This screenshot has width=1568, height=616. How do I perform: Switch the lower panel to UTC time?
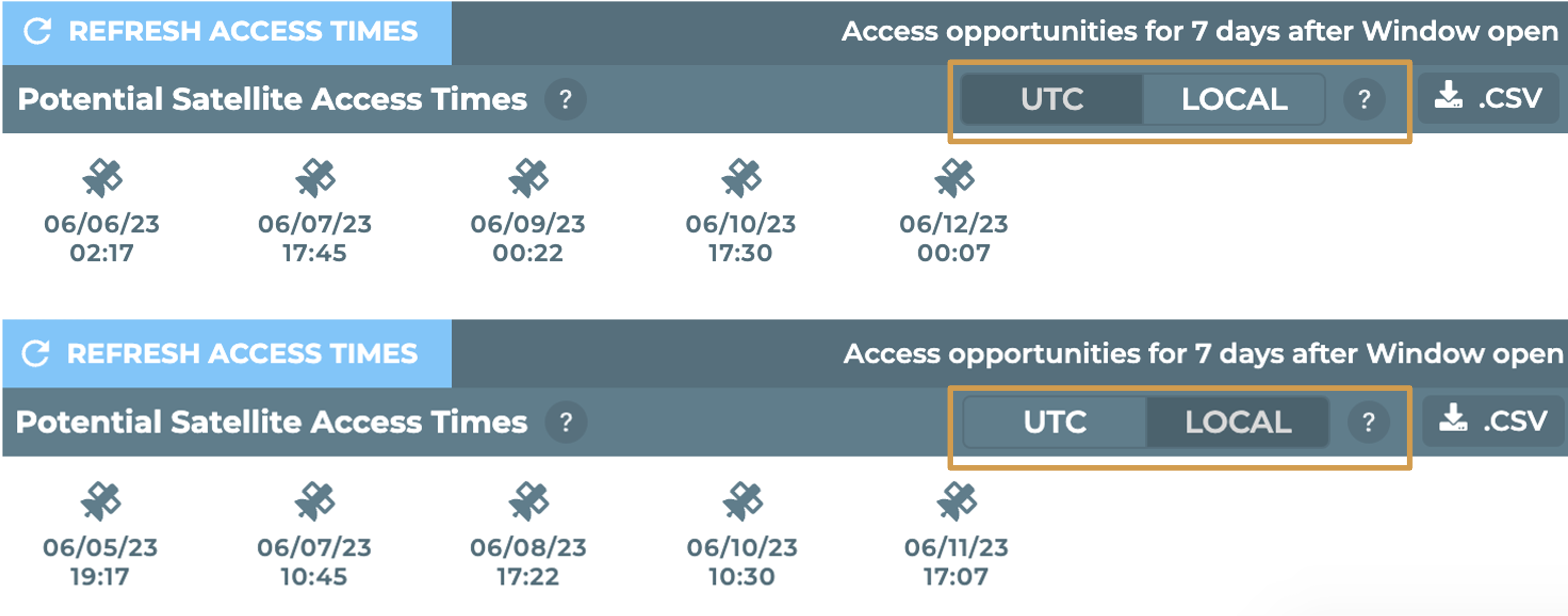coord(1055,422)
